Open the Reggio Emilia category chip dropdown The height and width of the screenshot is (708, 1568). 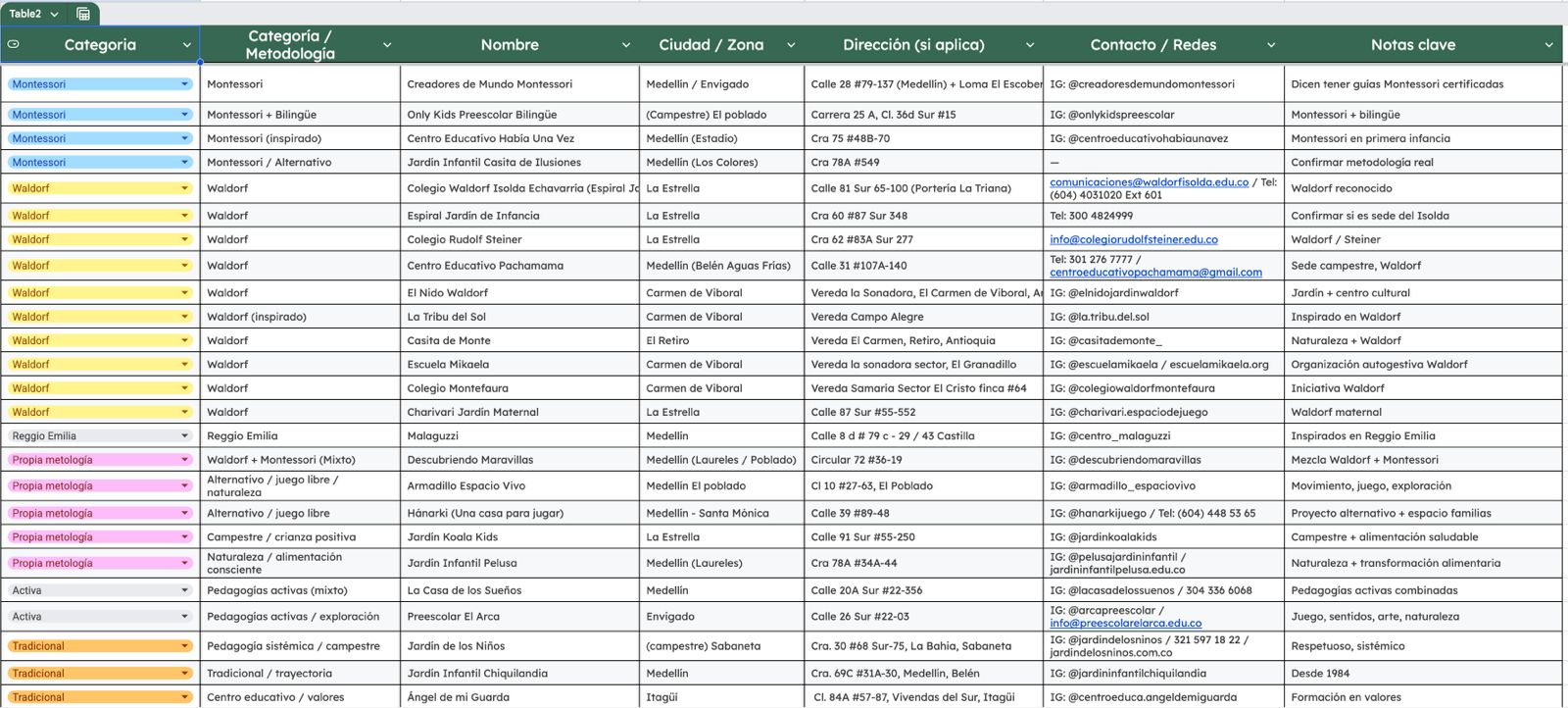pyautogui.click(x=184, y=436)
